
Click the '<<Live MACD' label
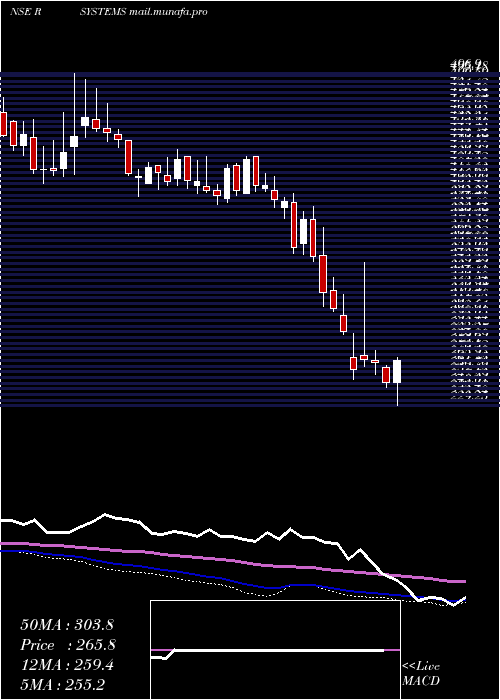[x=421, y=673]
